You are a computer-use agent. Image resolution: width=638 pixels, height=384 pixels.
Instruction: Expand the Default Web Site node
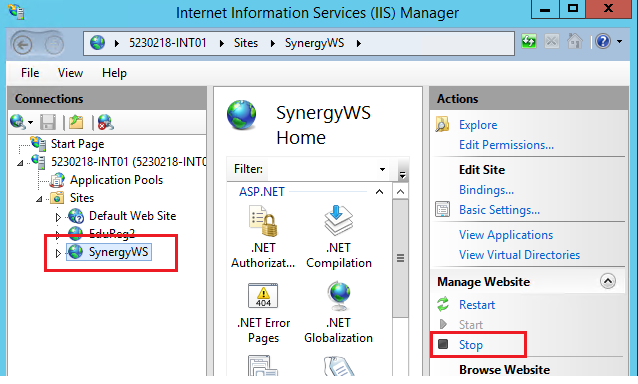58,217
